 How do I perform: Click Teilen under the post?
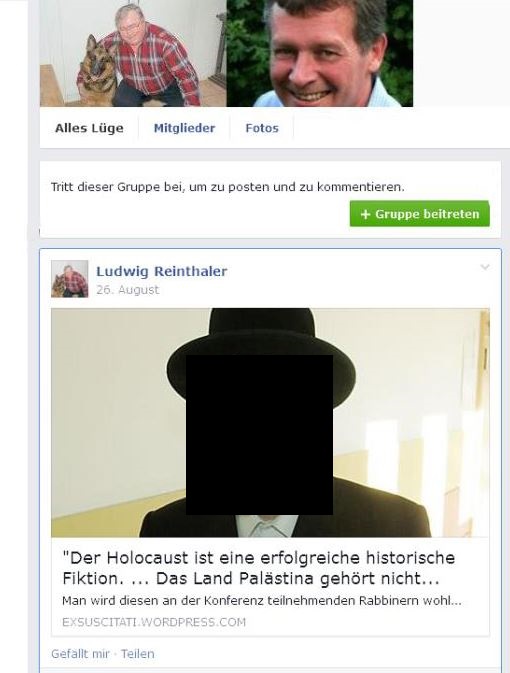(x=137, y=654)
